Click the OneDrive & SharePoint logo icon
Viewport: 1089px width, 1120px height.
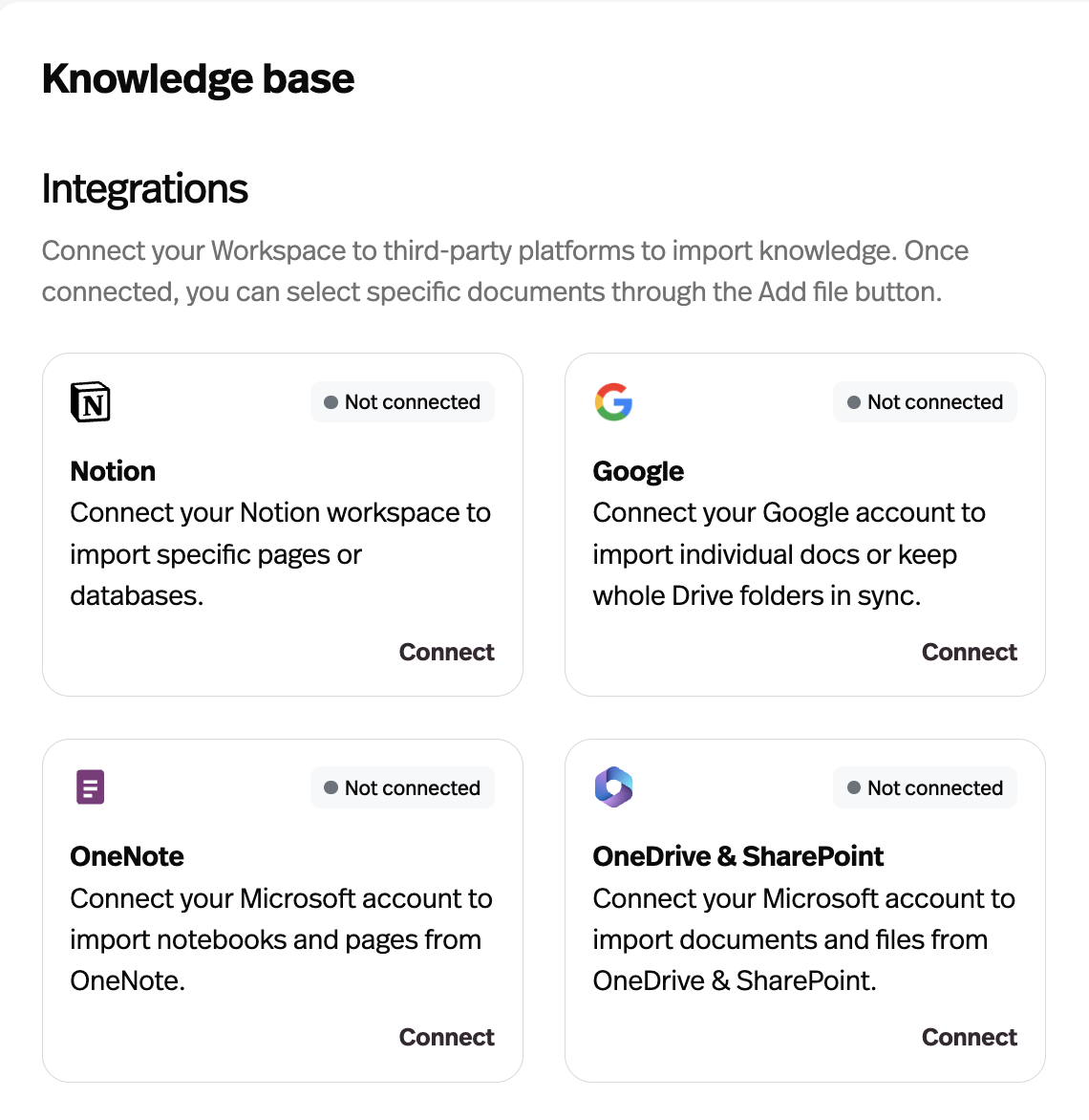[x=613, y=786]
